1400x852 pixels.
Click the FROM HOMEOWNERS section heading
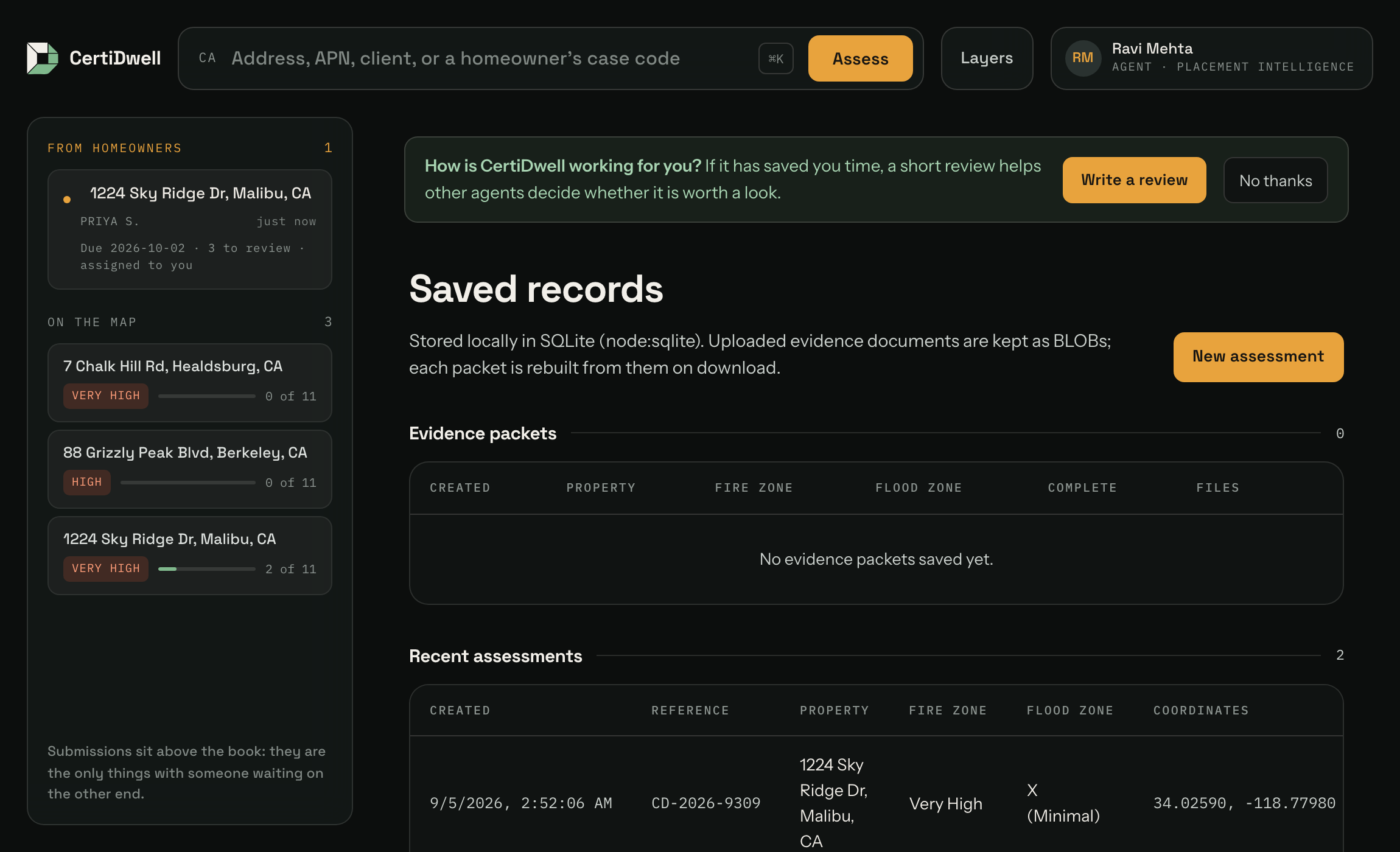coord(114,148)
